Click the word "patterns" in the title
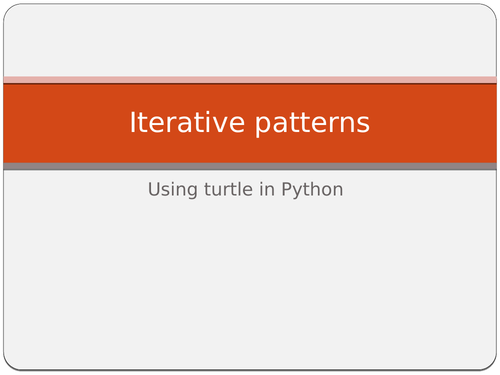The image size is (500, 375). pyautogui.click(x=313, y=124)
